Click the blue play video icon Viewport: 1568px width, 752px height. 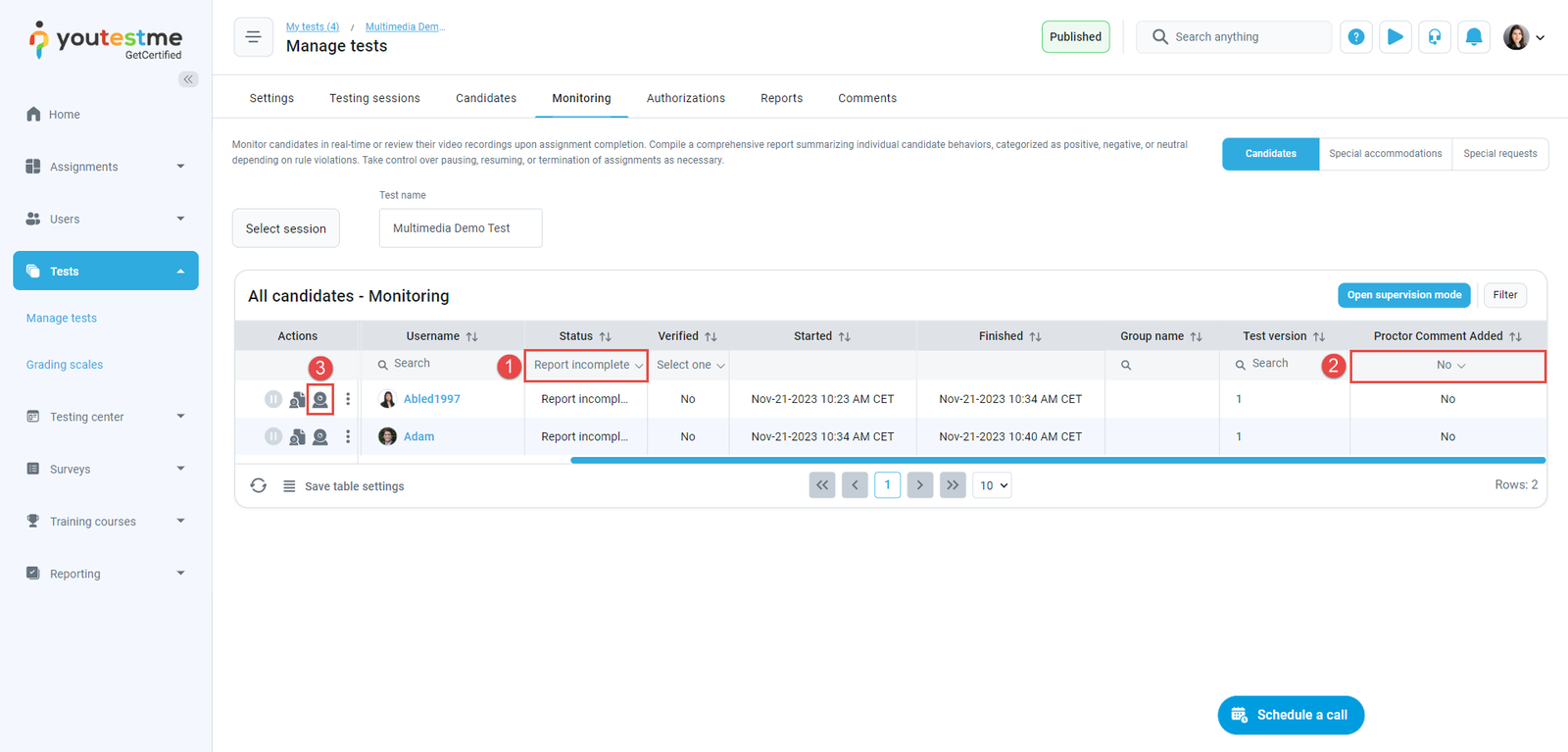tap(1395, 37)
